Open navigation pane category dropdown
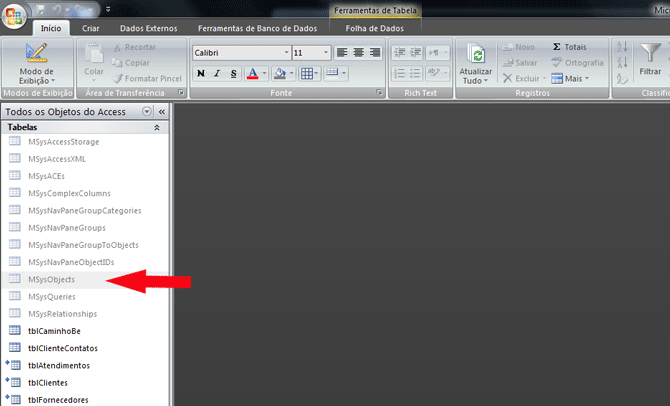Image resolution: width=670 pixels, height=406 pixels. 147,112
